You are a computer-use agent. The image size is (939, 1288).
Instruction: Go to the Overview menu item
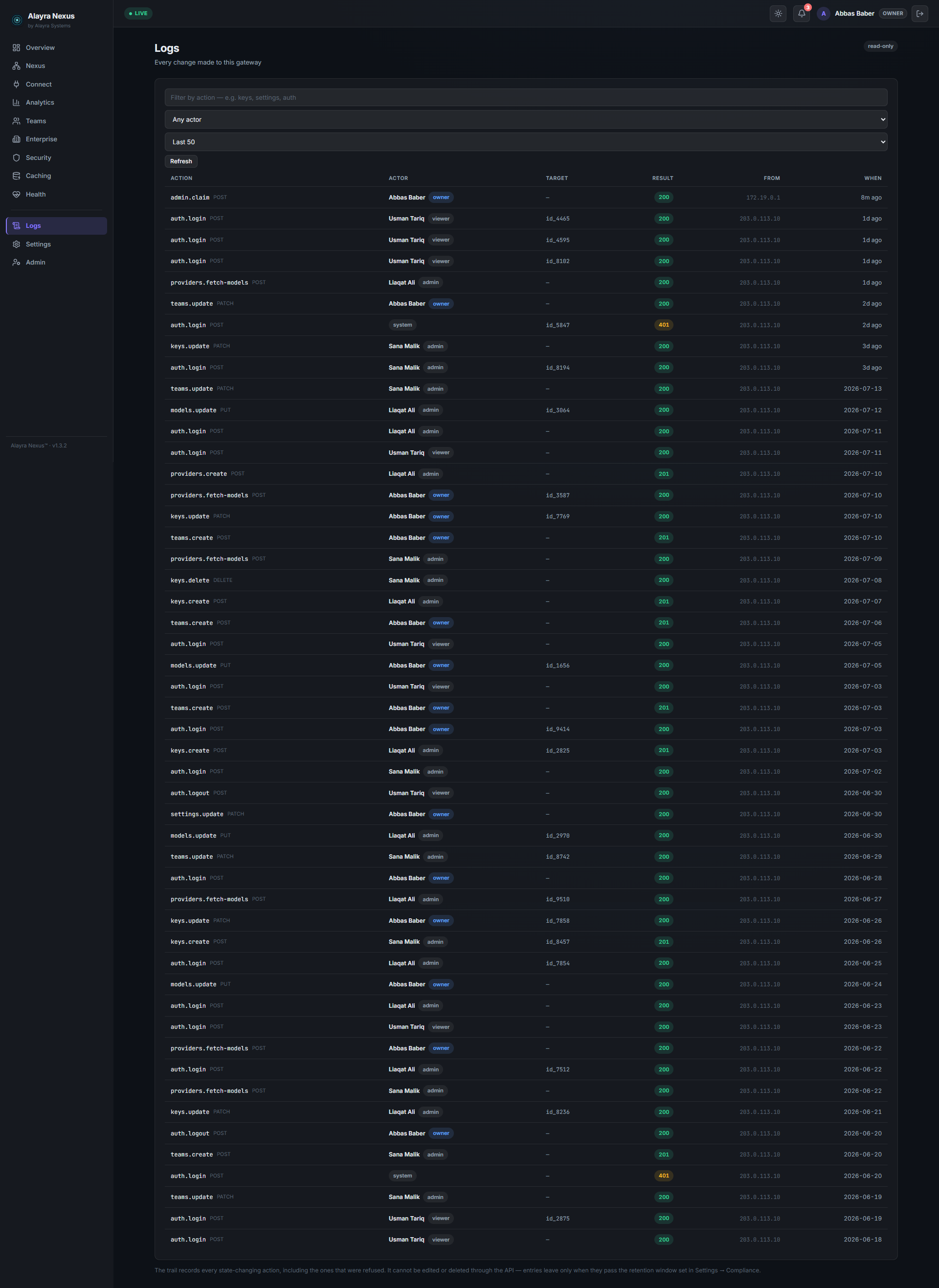pyautogui.click(x=56, y=48)
